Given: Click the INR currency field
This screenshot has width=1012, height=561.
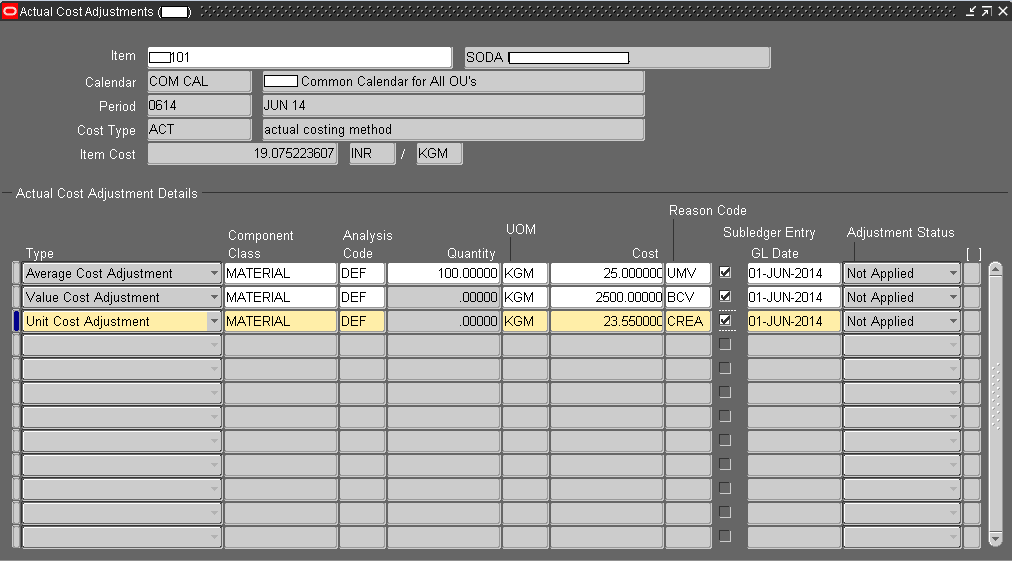Looking at the screenshot, I should point(372,154).
